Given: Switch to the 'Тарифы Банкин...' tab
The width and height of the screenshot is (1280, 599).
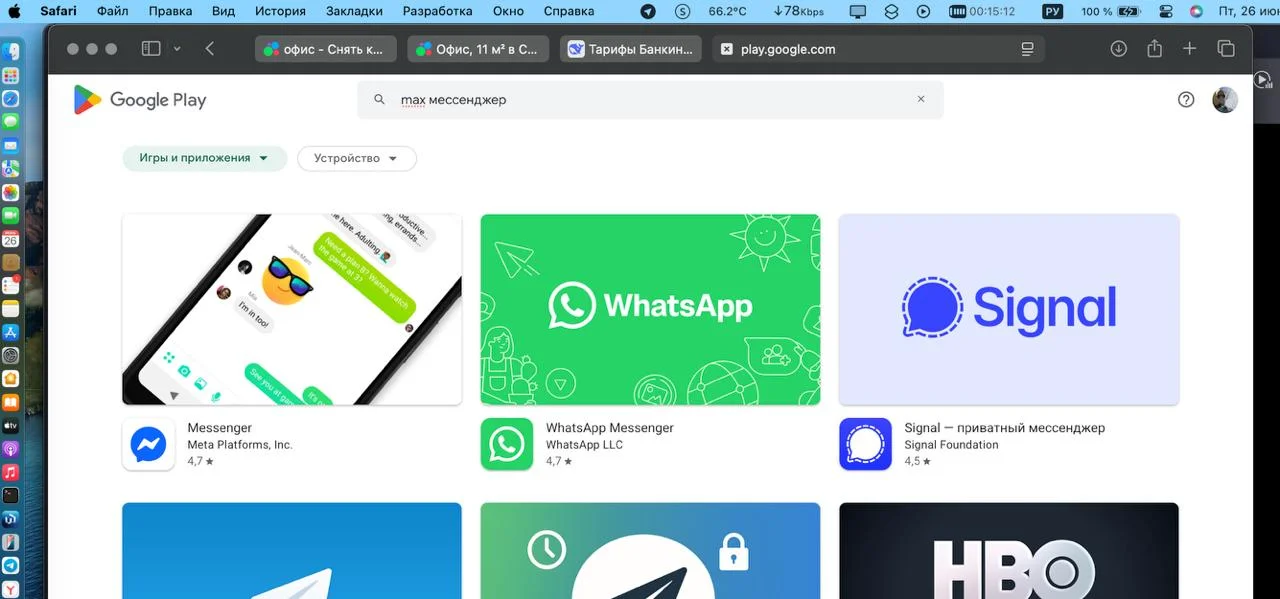Looking at the screenshot, I should 631,49.
